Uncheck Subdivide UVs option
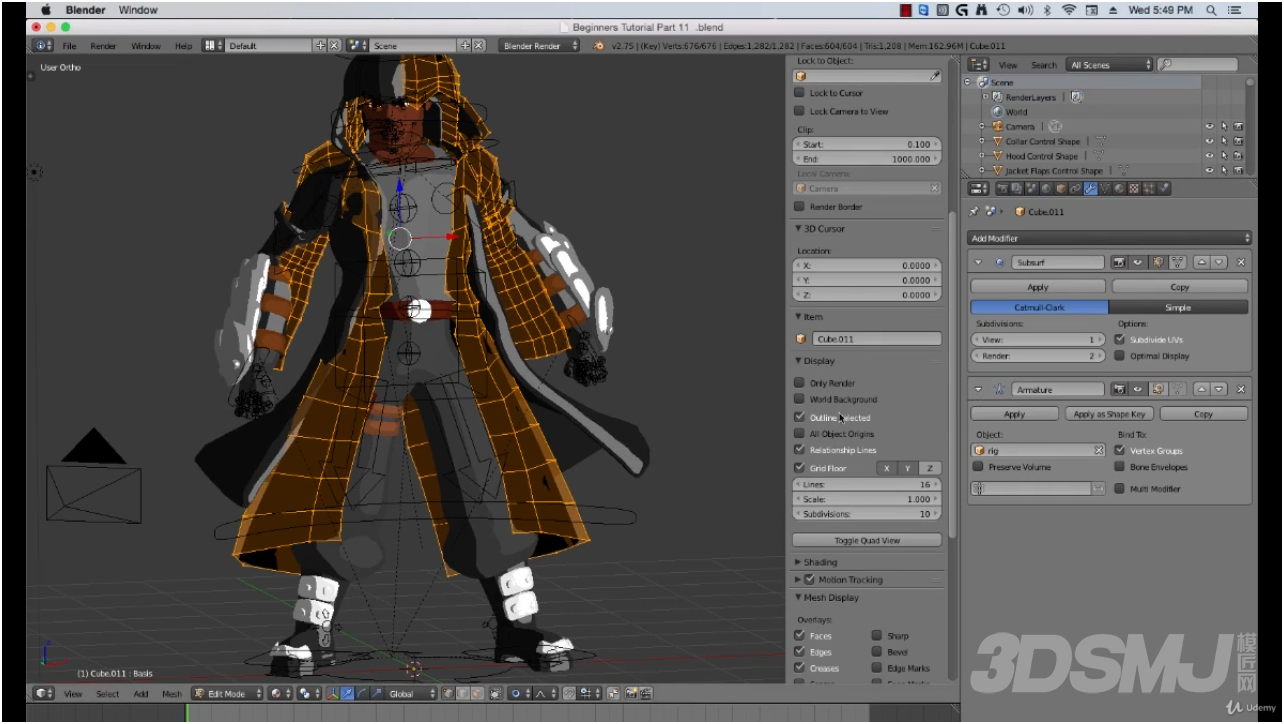Image resolution: width=1284 pixels, height=724 pixels. (x=1120, y=339)
